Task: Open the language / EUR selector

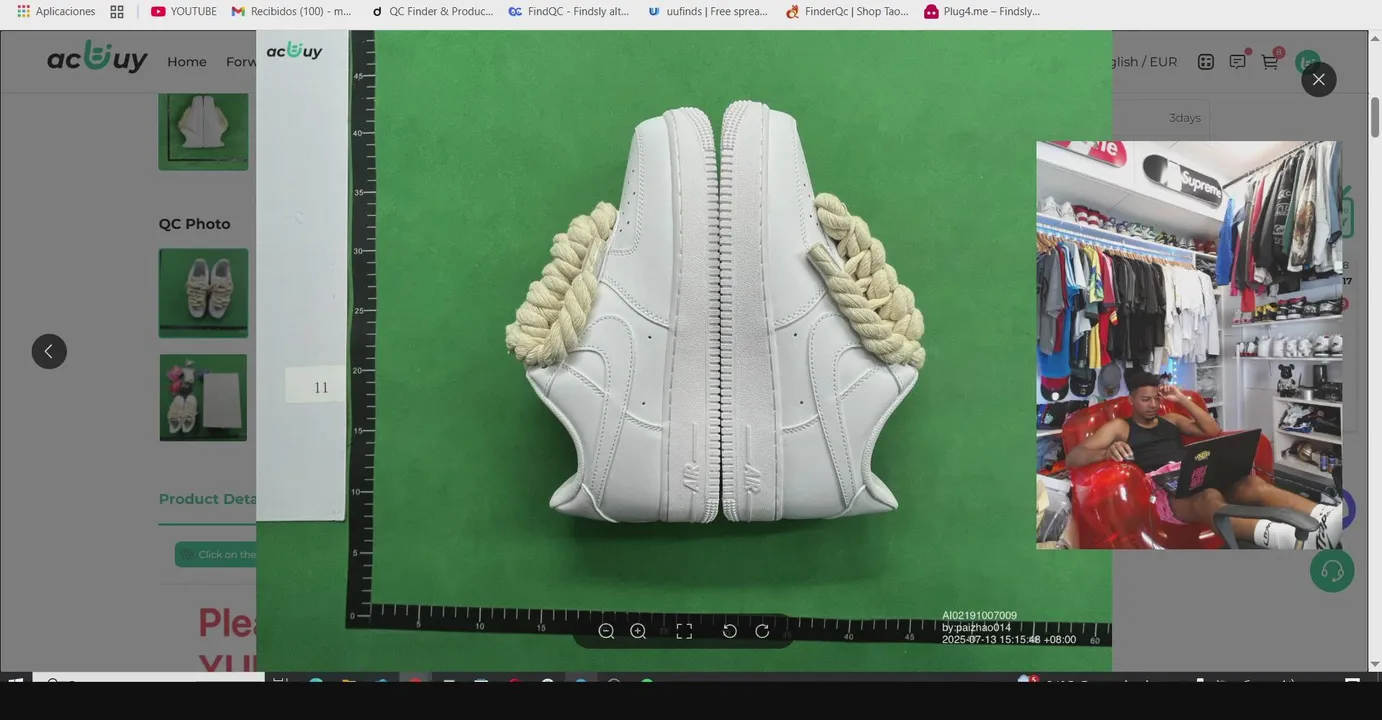Action: (x=1143, y=61)
